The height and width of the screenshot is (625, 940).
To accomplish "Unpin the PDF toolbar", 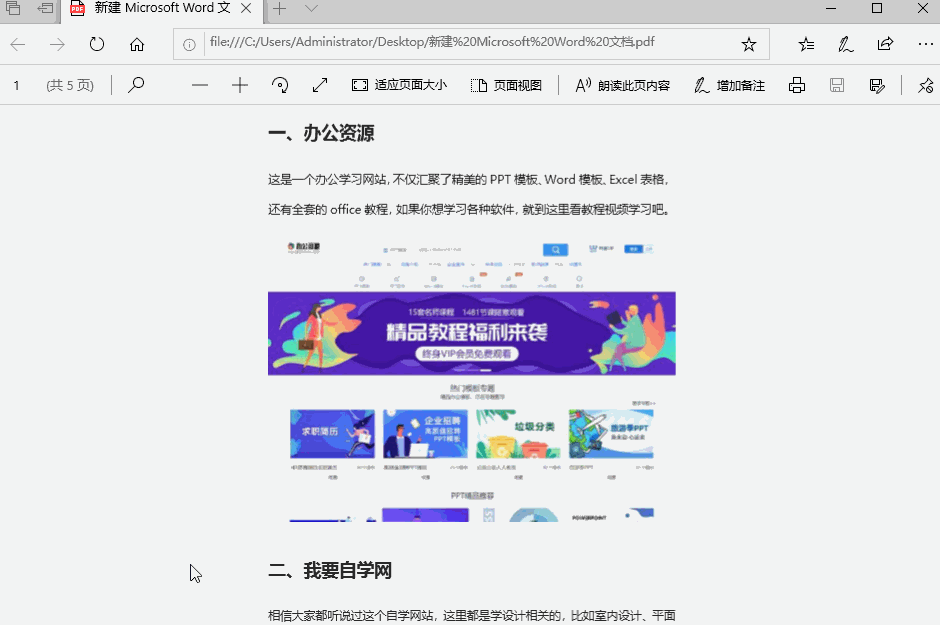I will (925, 85).
